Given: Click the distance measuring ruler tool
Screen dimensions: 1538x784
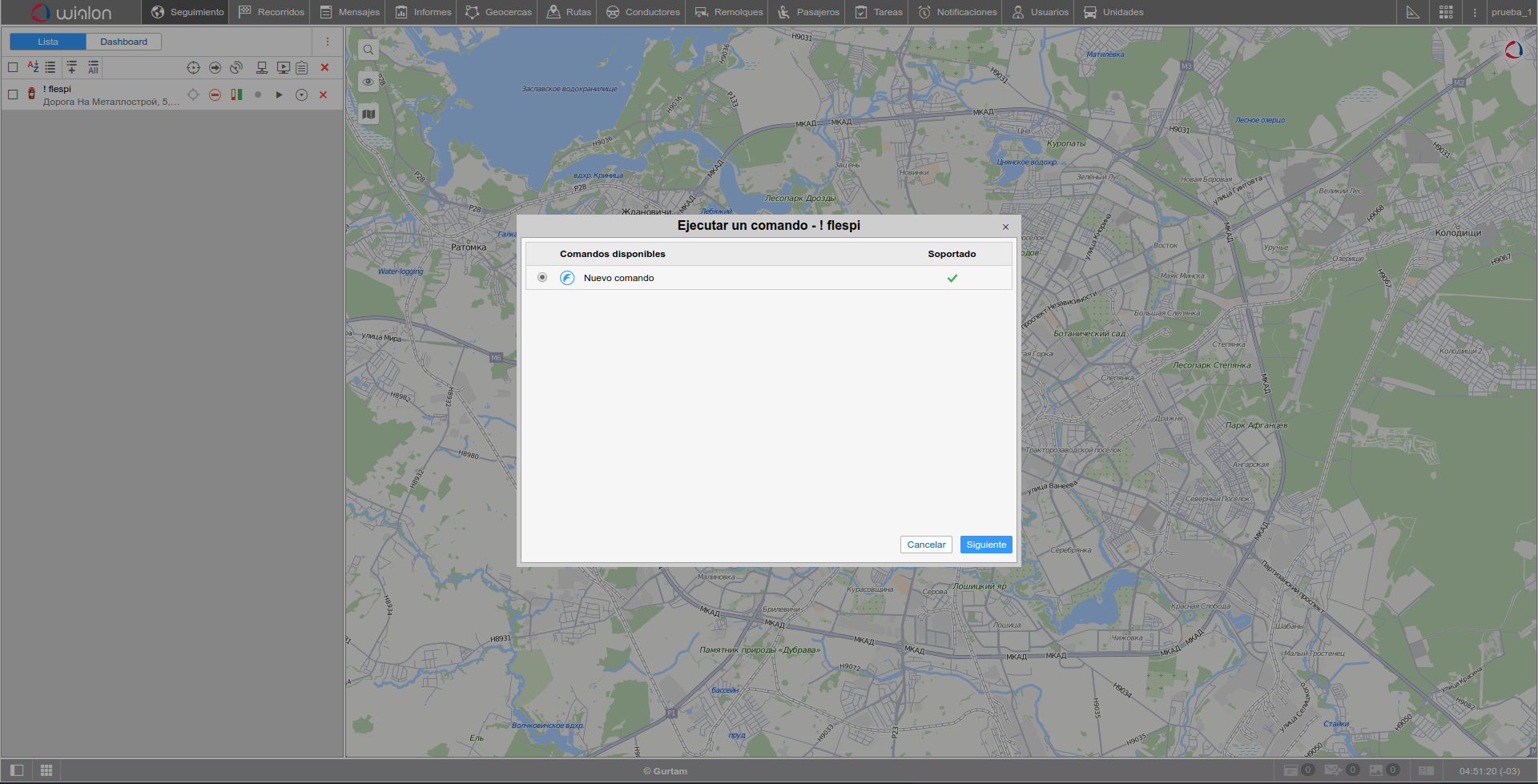Looking at the screenshot, I should click(1412, 12).
